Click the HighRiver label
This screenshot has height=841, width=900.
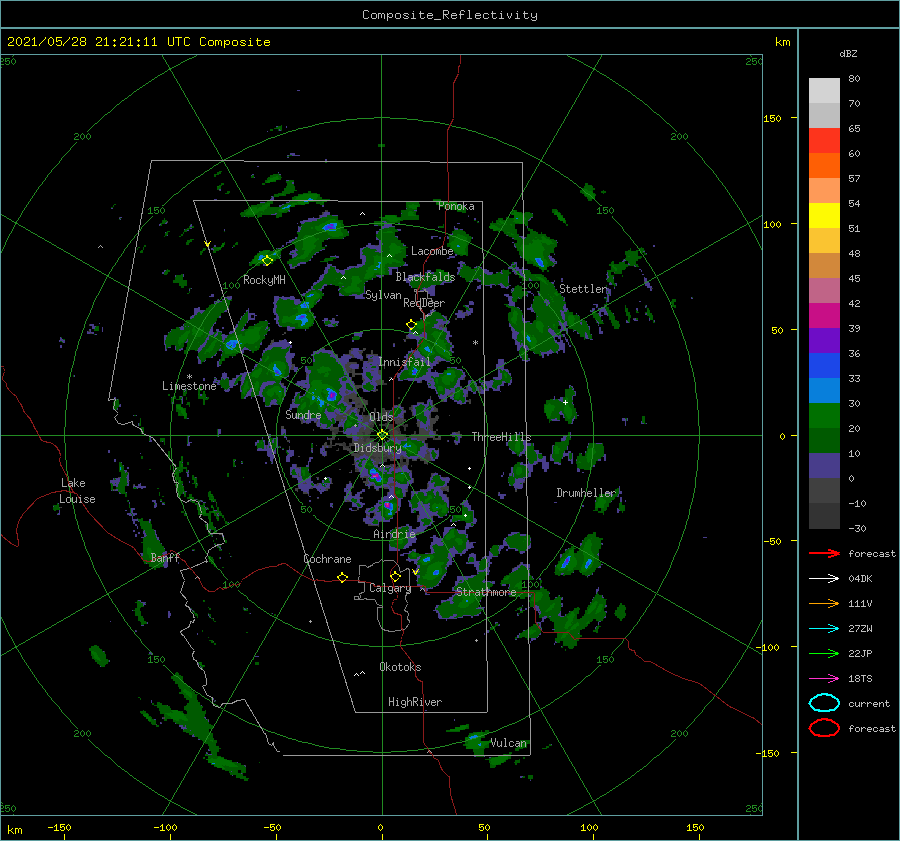coord(415,702)
